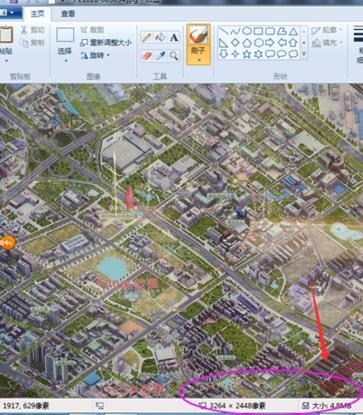Switch to the 查看 view tab
Image resolution: width=363 pixels, height=415 pixels.
point(68,14)
